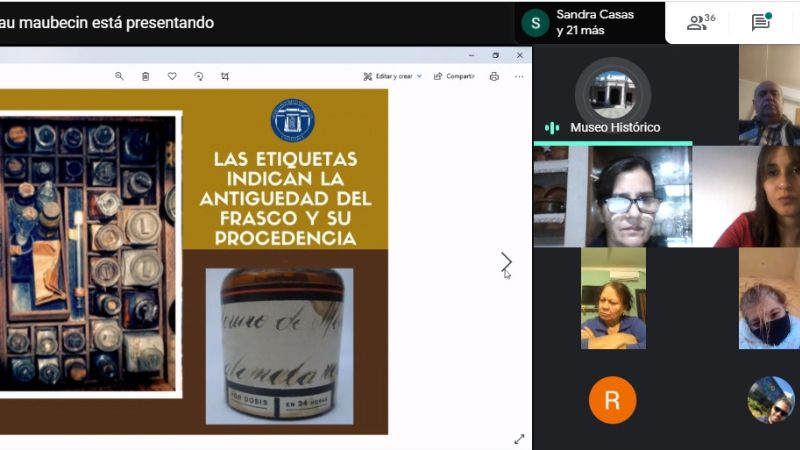Select the participant wearing black face mask
This screenshot has width=800, height=450.
[769, 298]
